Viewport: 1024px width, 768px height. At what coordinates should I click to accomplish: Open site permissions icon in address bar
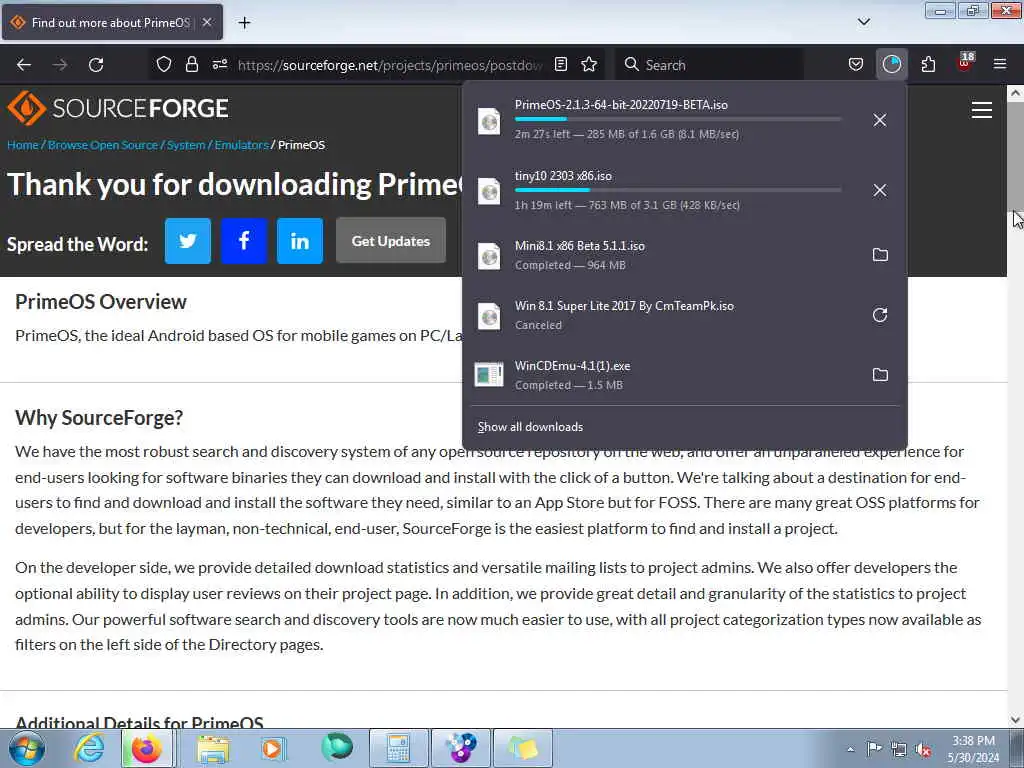[x=219, y=65]
